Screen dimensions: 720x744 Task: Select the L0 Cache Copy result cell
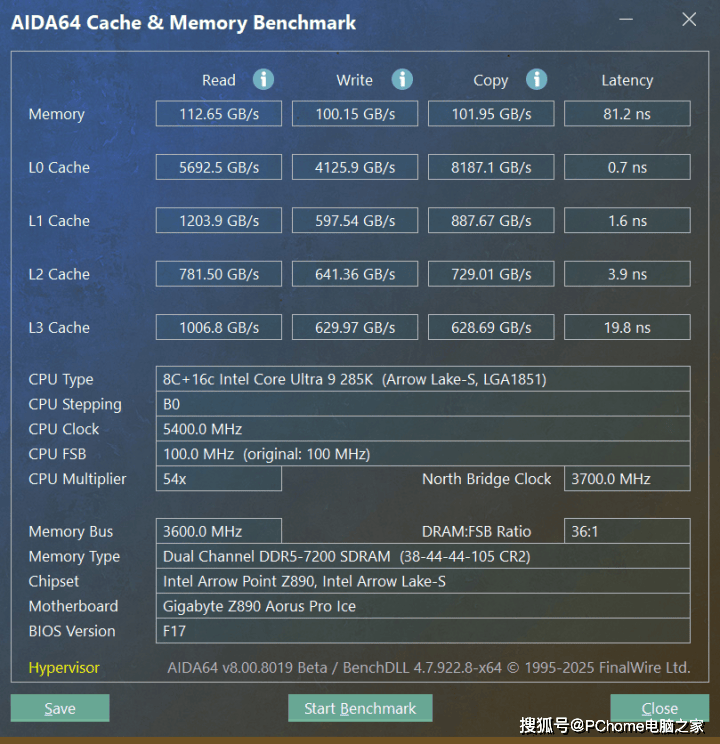point(491,168)
